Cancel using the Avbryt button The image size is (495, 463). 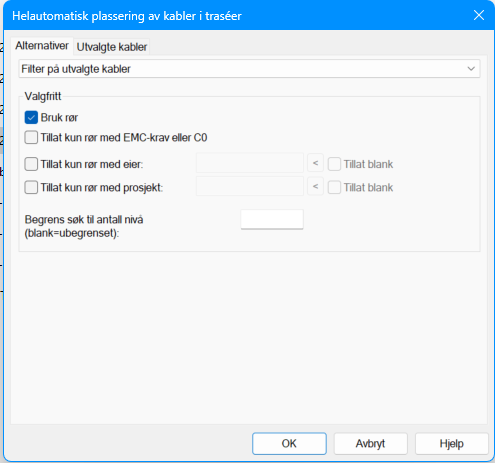point(370,444)
